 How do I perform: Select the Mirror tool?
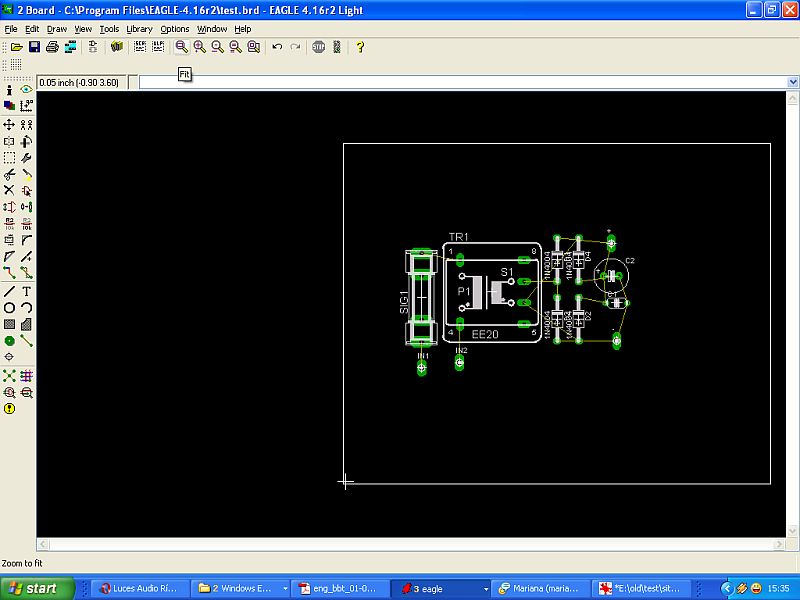(9, 141)
